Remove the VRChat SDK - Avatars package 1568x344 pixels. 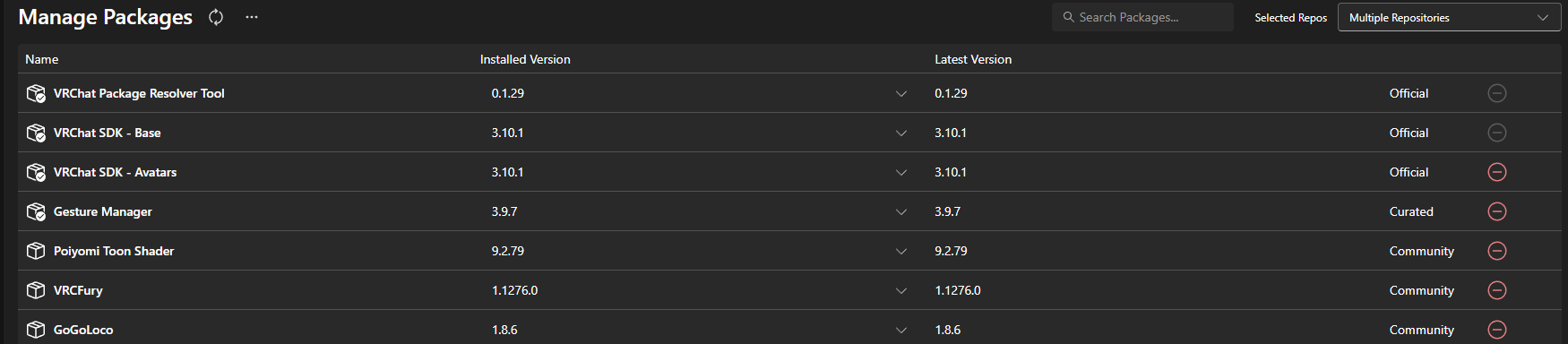[1497, 172]
